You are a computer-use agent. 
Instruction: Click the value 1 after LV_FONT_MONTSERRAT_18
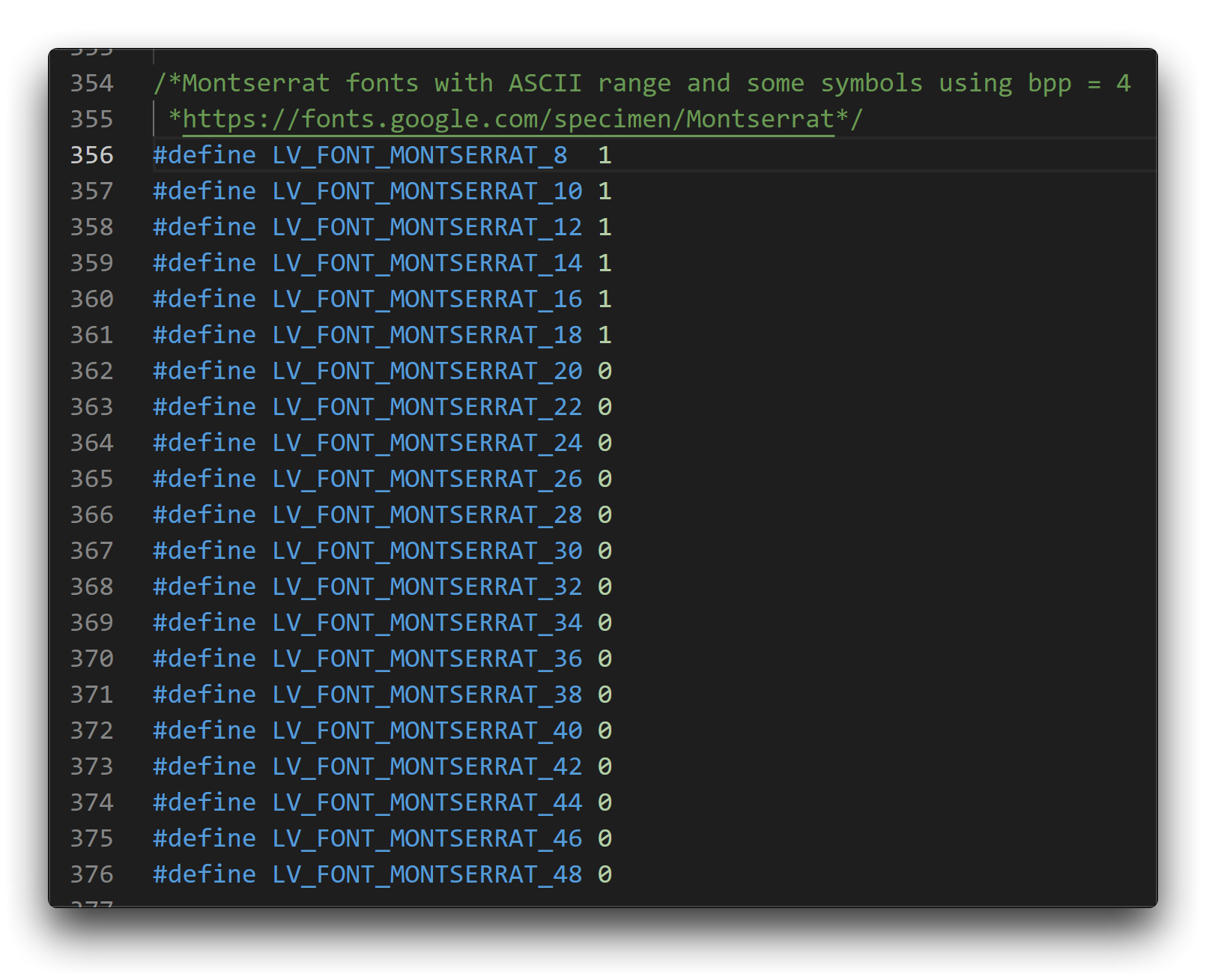click(605, 335)
